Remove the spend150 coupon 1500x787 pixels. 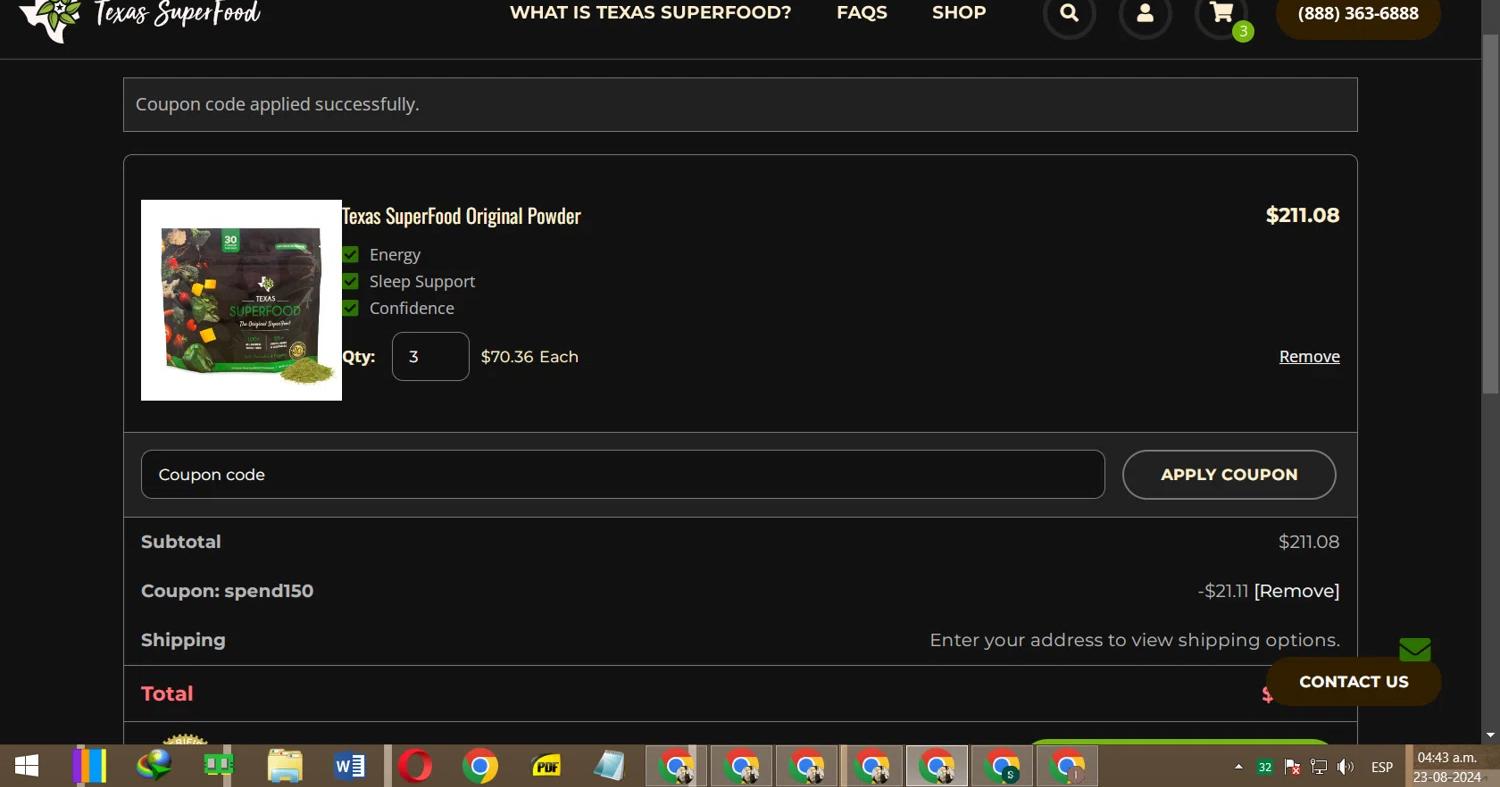[x=1297, y=591]
